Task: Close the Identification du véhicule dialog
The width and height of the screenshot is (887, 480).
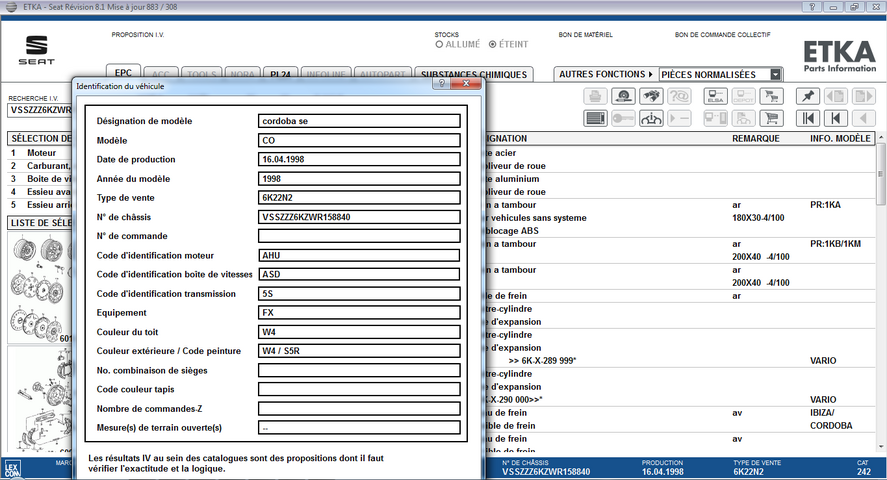Action: 466,84
